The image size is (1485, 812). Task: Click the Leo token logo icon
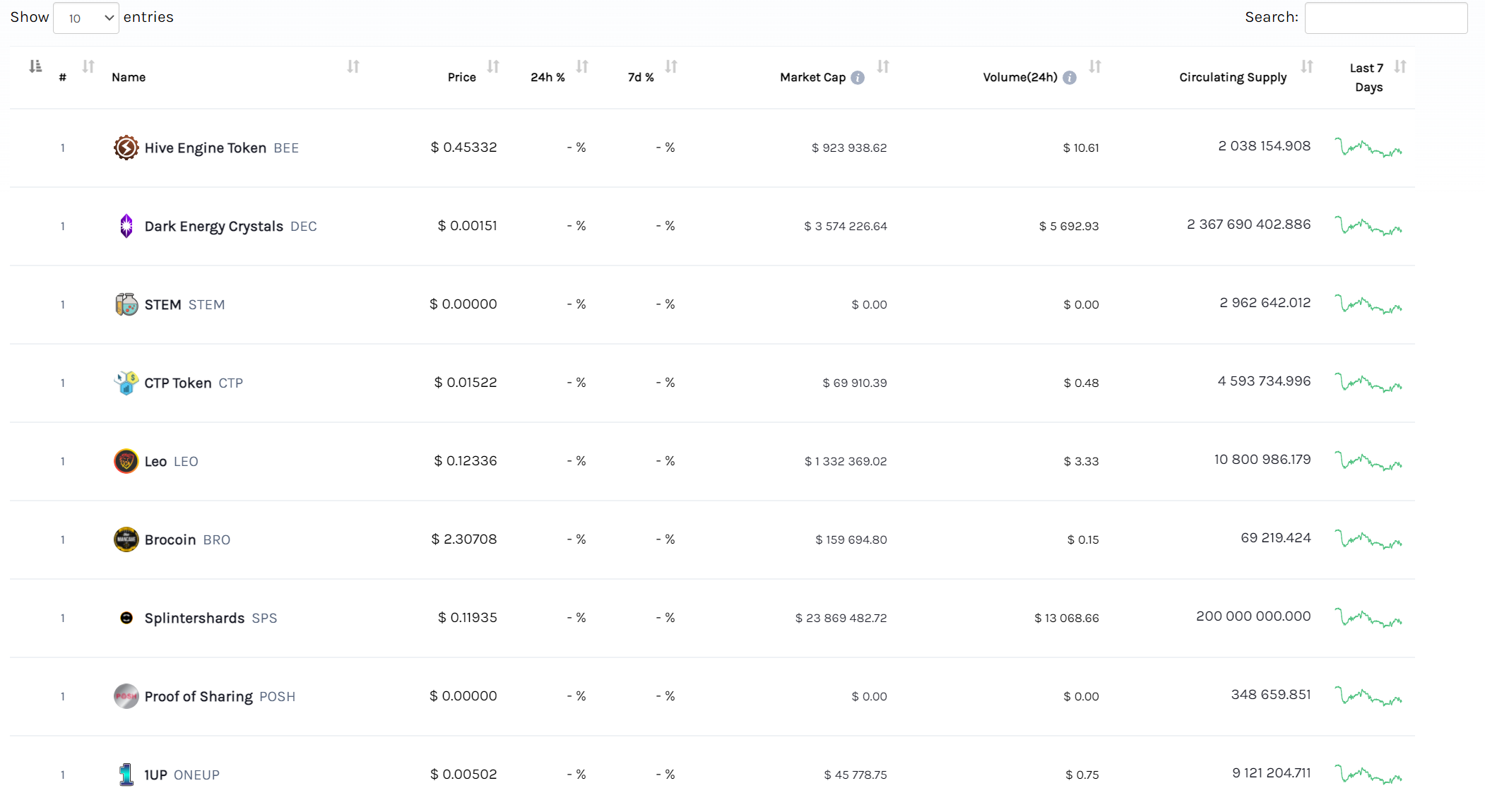pyautogui.click(x=126, y=461)
